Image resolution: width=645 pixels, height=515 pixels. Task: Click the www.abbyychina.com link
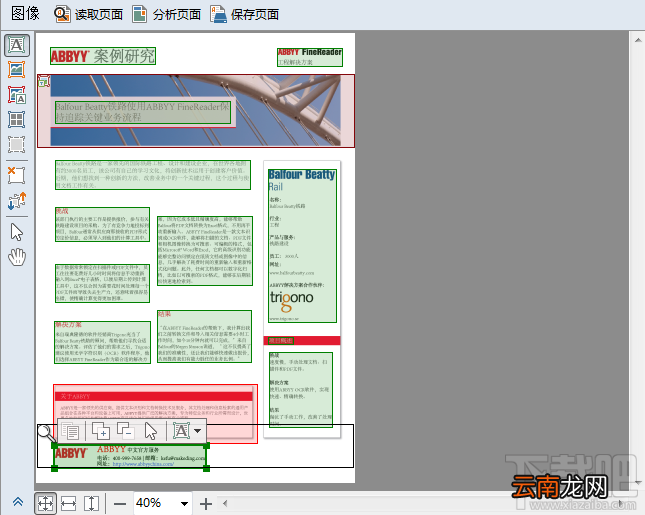(x=143, y=464)
